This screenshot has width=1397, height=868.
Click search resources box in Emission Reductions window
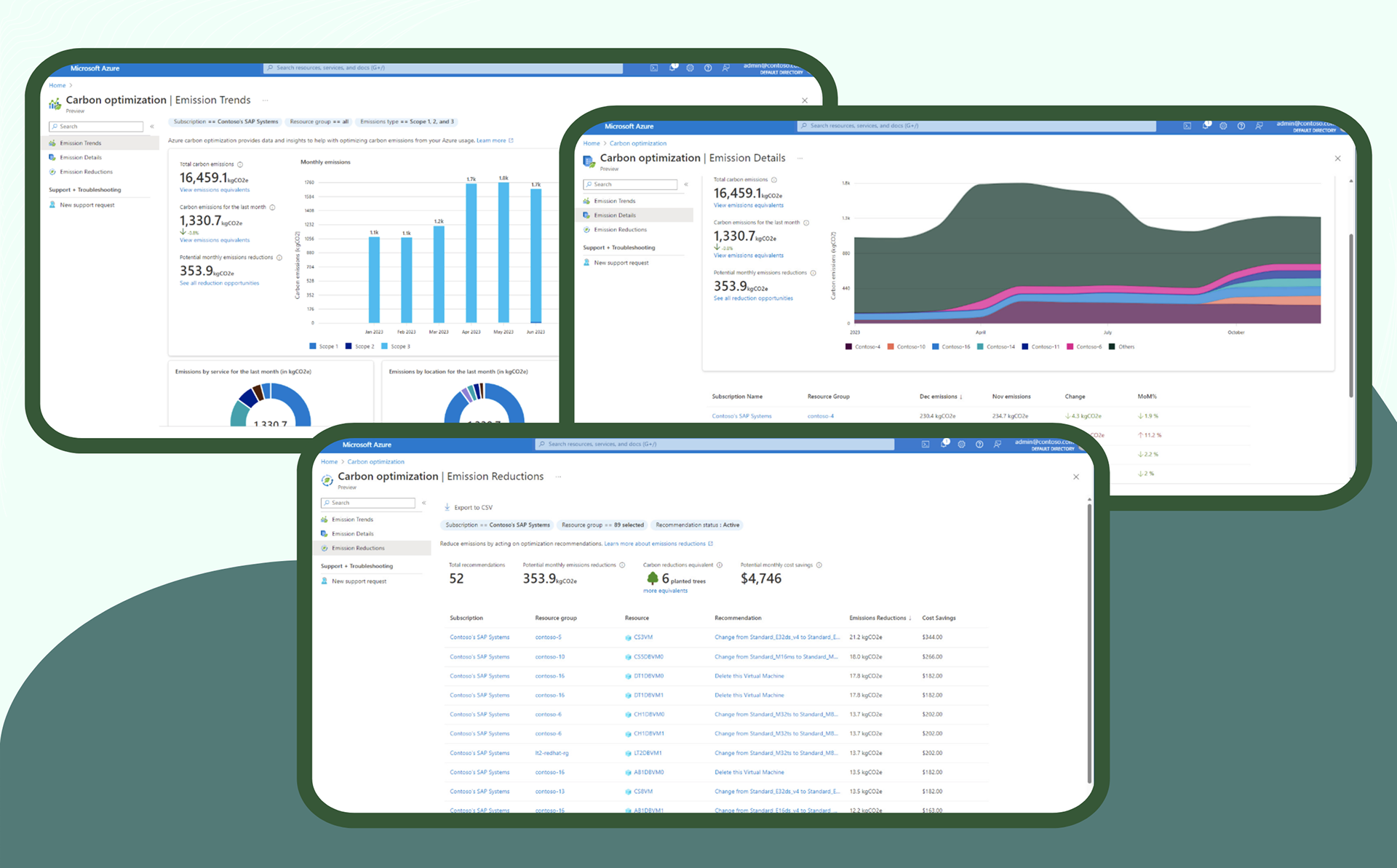tap(715, 444)
